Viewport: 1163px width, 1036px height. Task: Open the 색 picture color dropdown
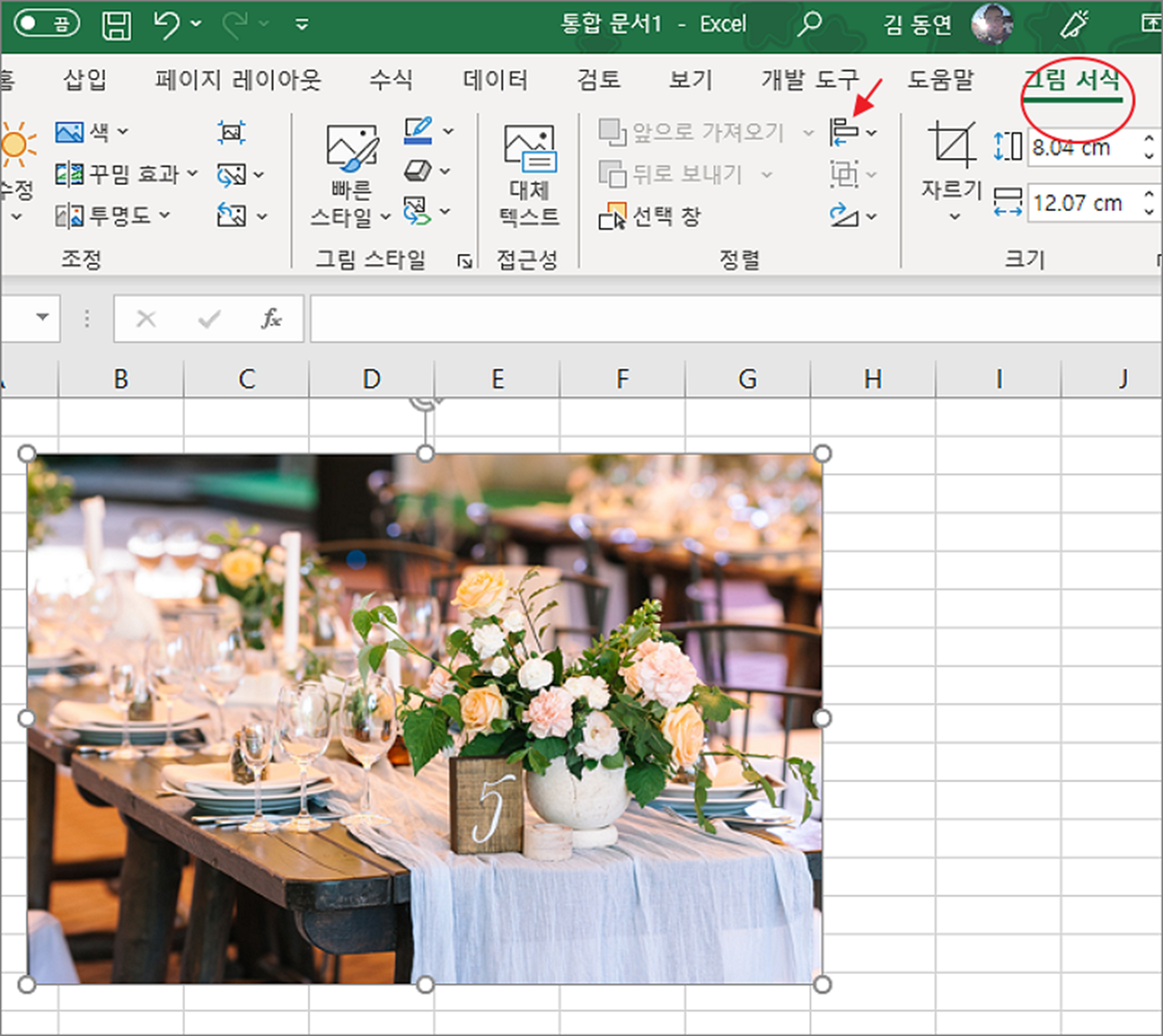coord(91,132)
